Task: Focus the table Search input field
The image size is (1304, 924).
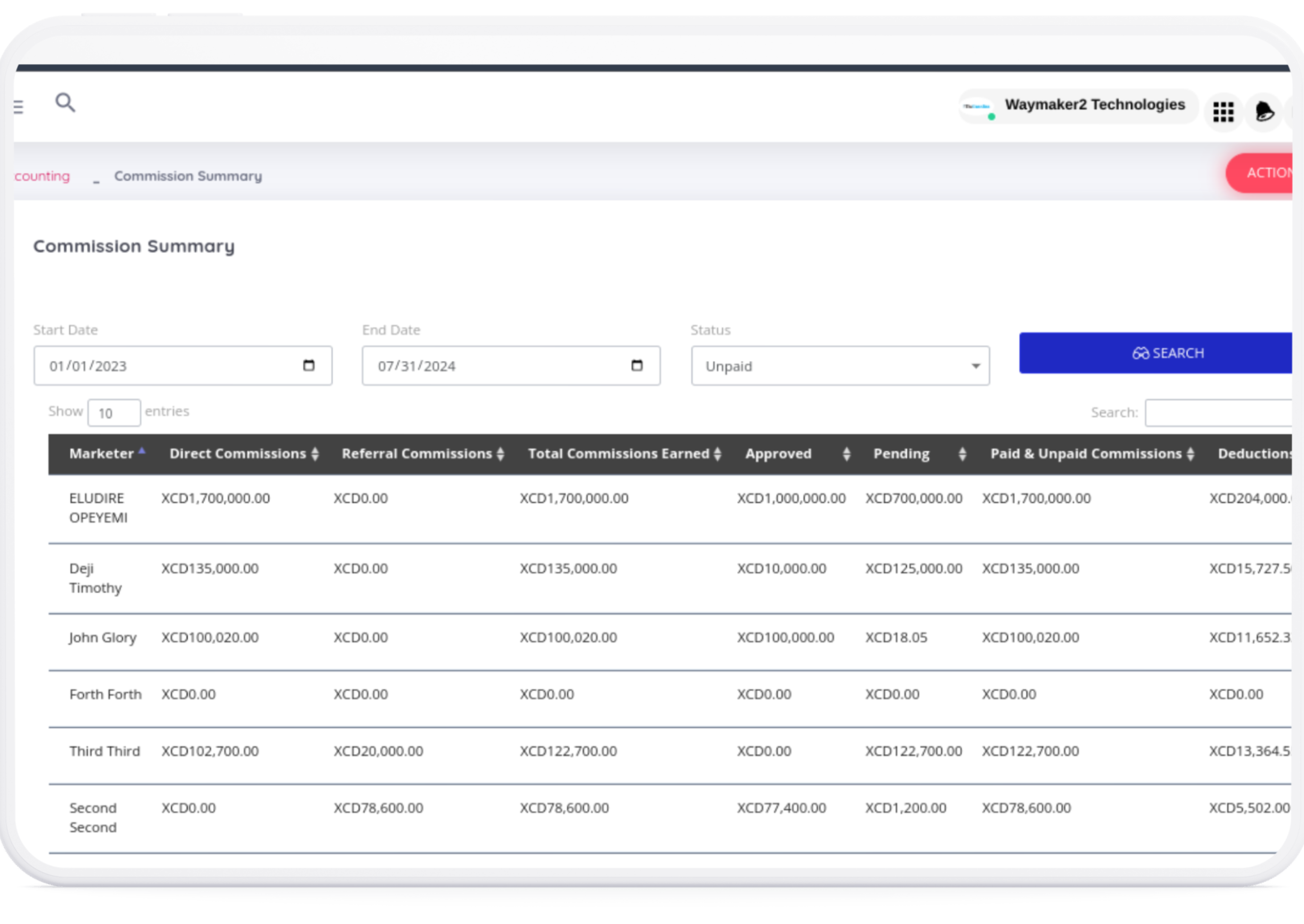Action: coord(1218,412)
